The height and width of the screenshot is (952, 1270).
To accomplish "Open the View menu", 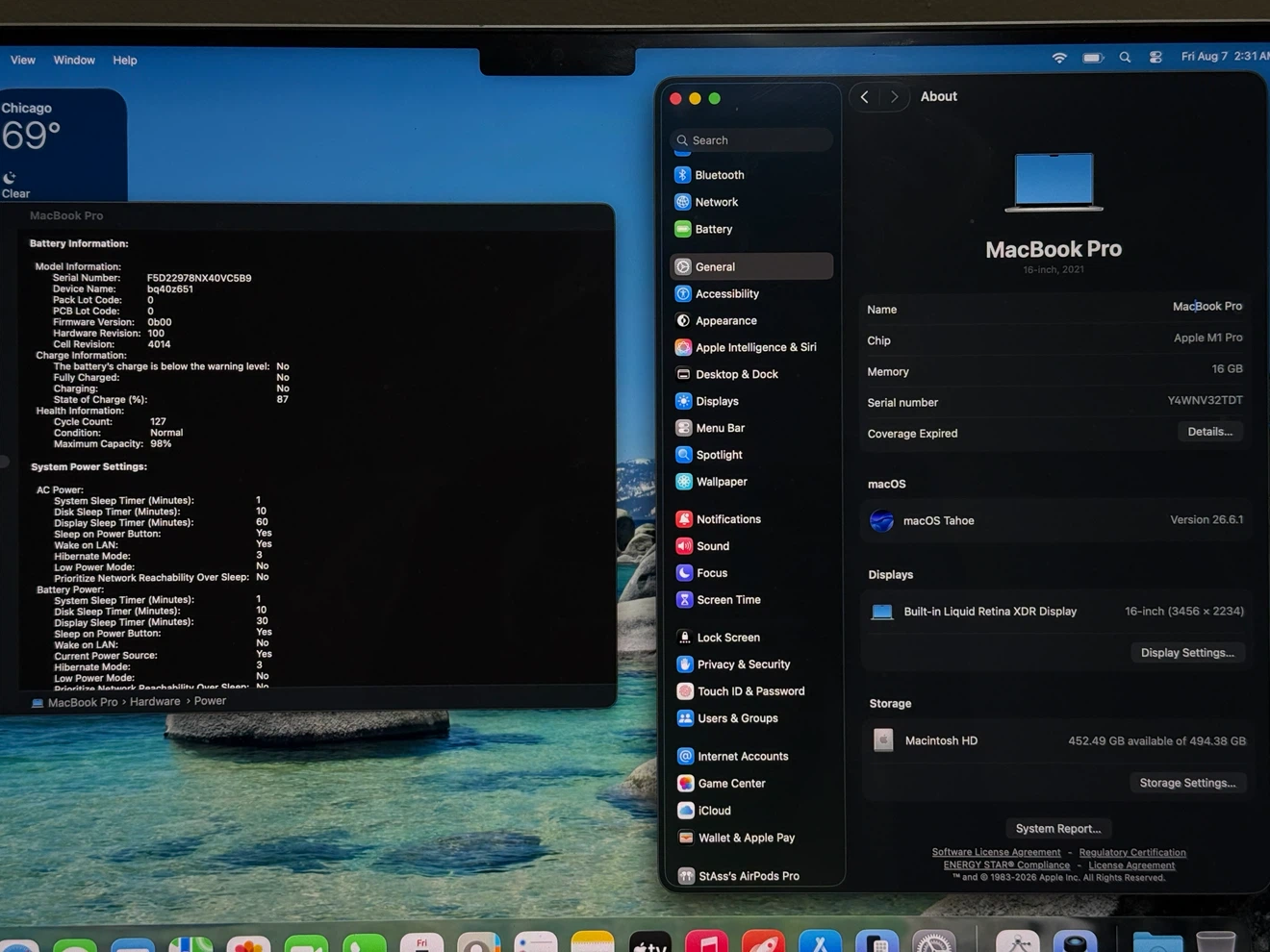I will coord(23,60).
